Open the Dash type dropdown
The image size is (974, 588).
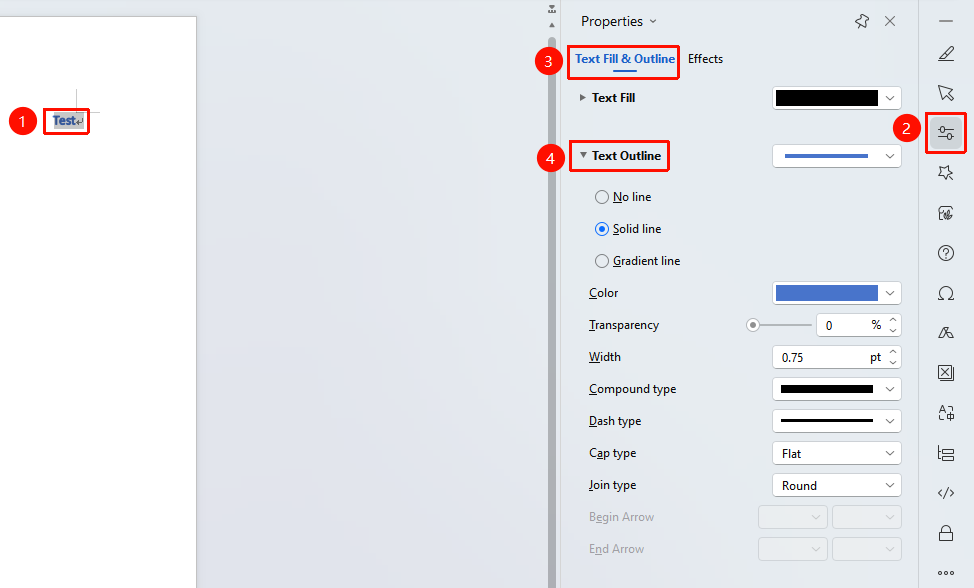pos(836,421)
